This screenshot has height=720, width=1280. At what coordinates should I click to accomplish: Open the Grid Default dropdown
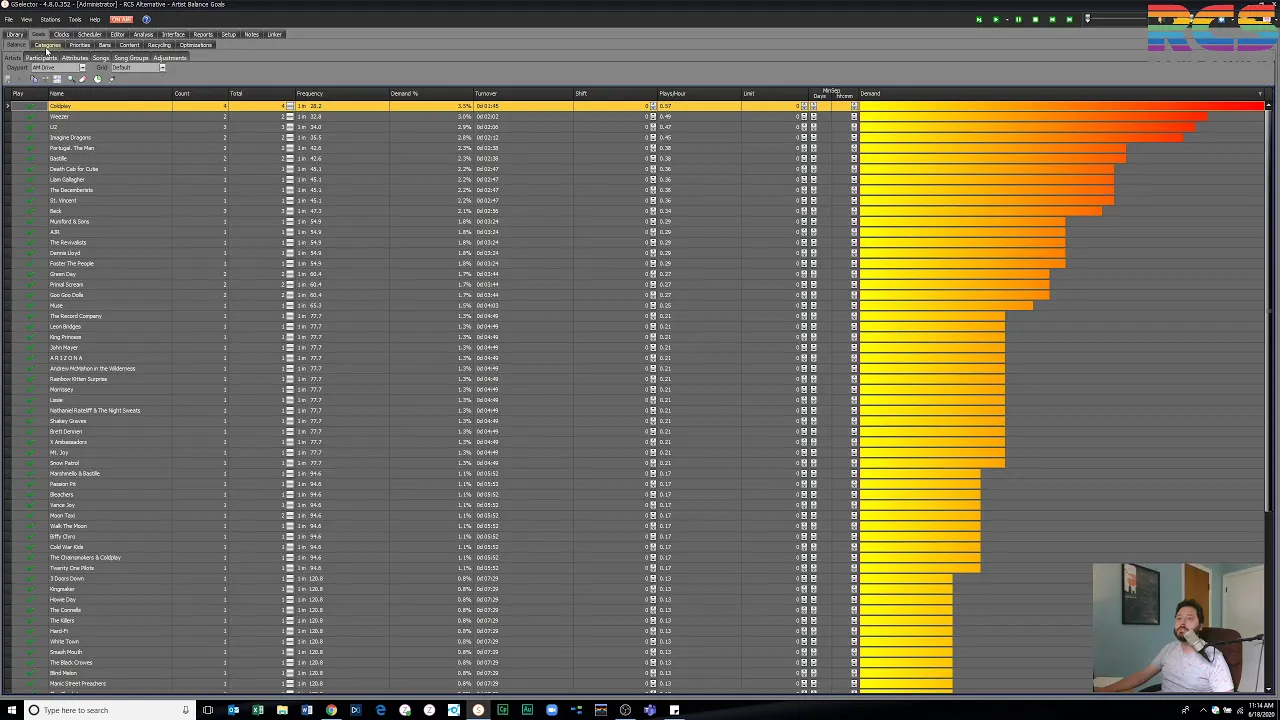coord(162,68)
